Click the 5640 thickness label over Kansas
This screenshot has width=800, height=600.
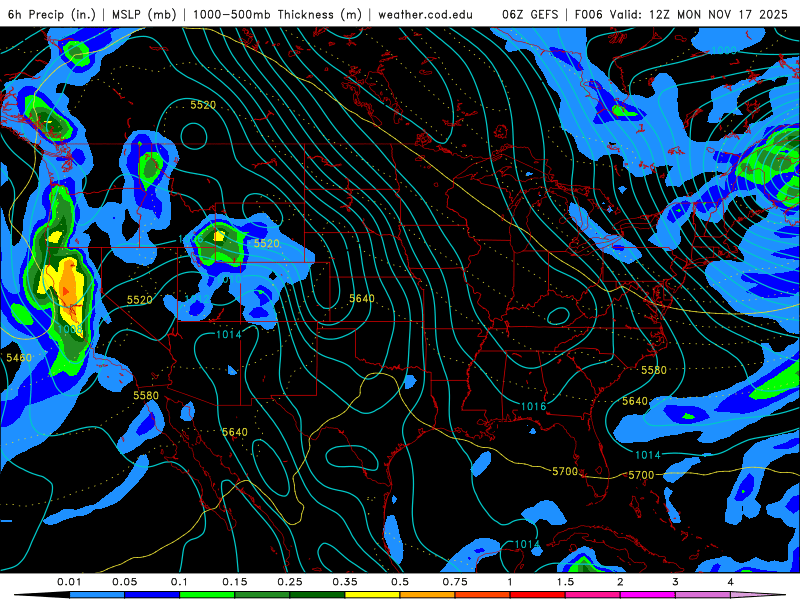coord(362,298)
